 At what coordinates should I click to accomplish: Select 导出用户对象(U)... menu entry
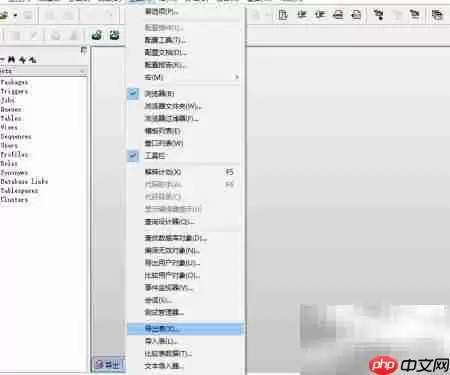pyautogui.click(x=184, y=263)
